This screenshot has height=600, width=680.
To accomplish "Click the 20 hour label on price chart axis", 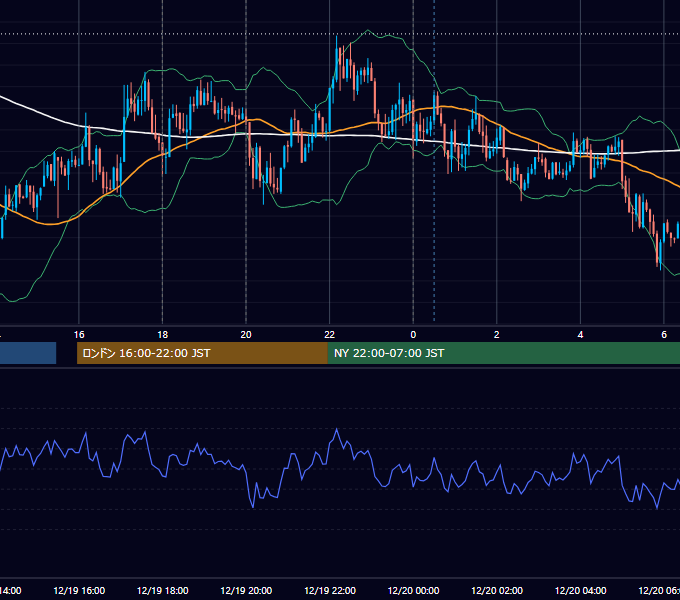I will [x=246, y=334].
